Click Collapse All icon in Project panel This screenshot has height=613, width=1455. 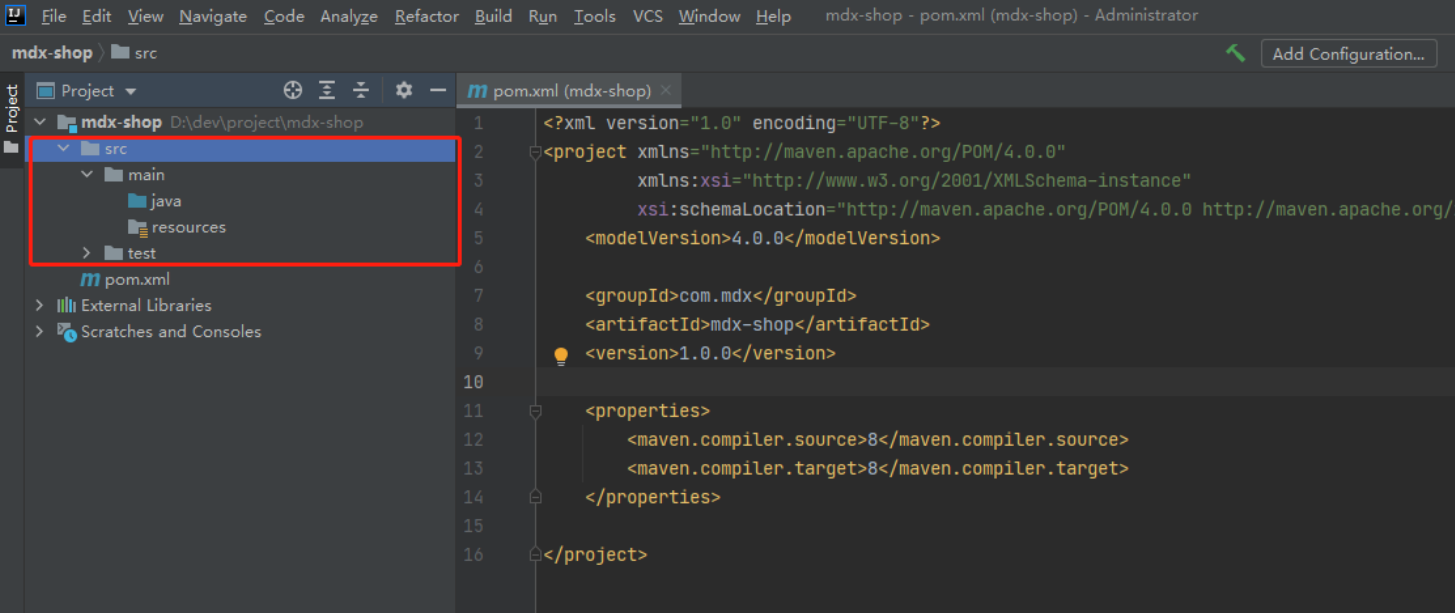[x=361, y=91]
